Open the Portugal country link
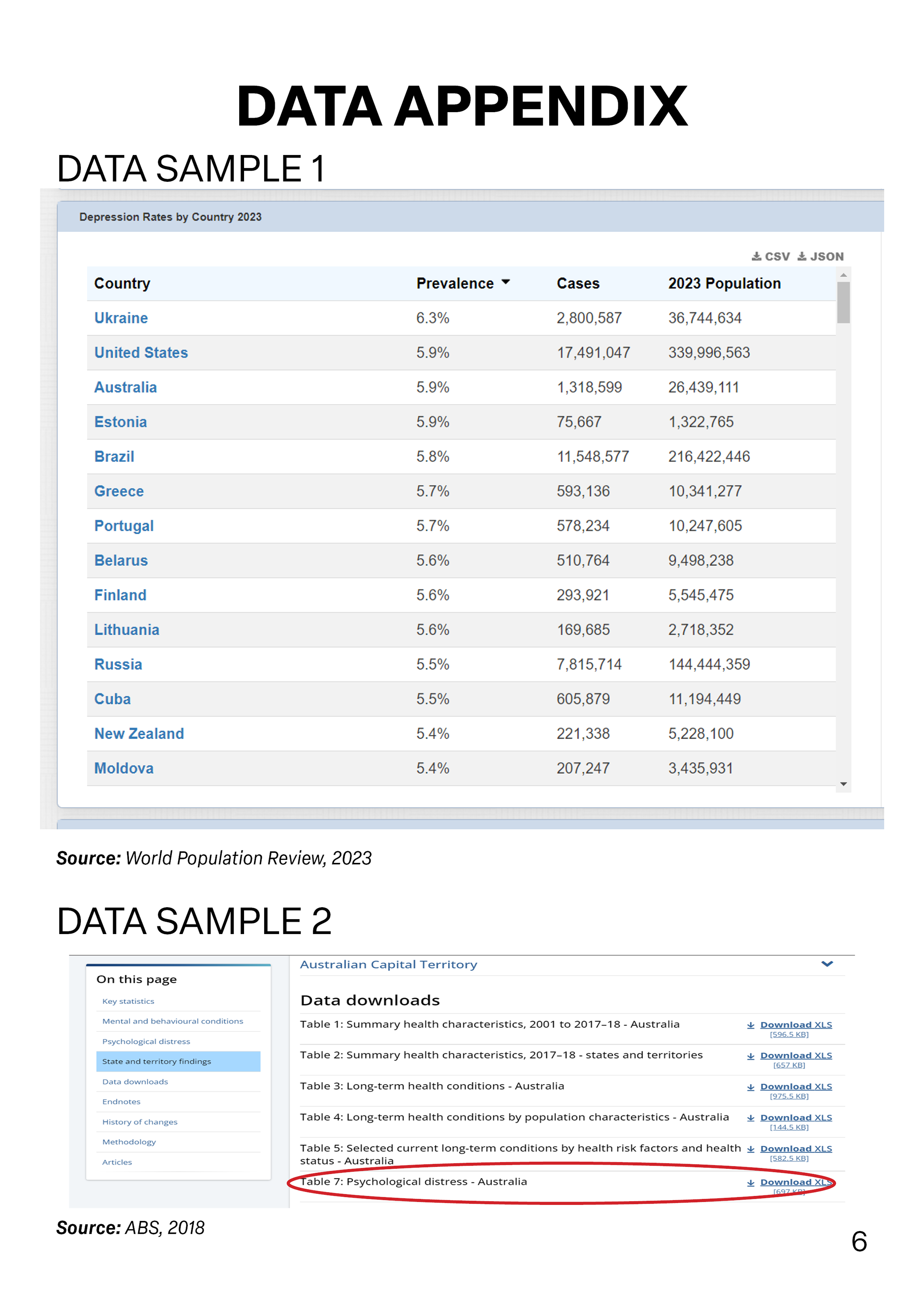 pyautogui.click(x=124, y=526)
